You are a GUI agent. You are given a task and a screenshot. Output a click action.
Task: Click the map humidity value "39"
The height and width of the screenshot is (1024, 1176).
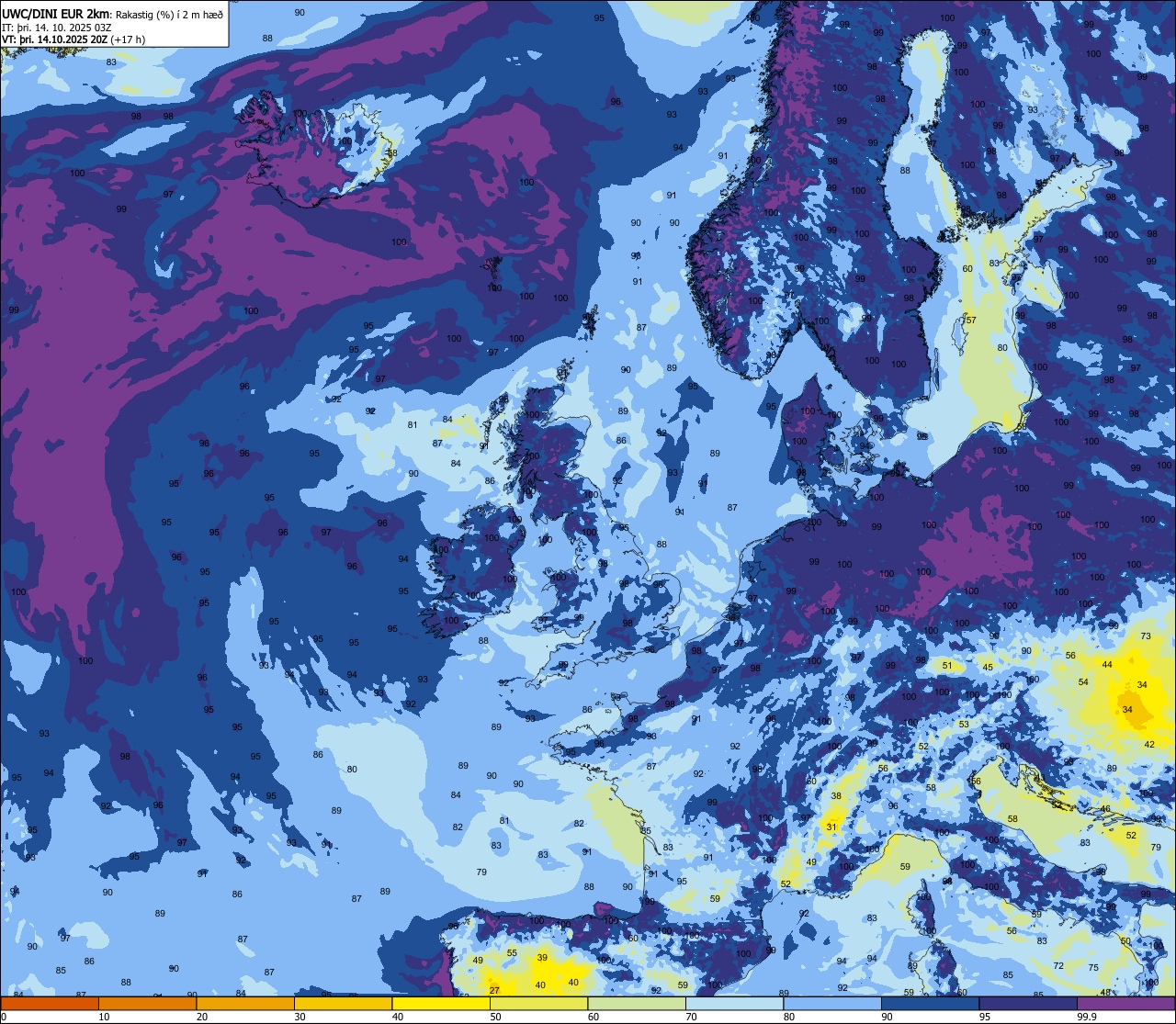coord(542,957)
